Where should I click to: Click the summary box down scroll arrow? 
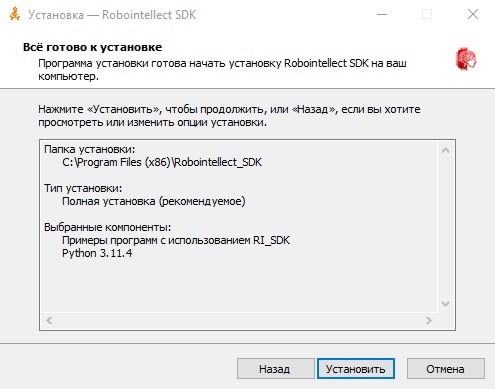coord(446,304)
